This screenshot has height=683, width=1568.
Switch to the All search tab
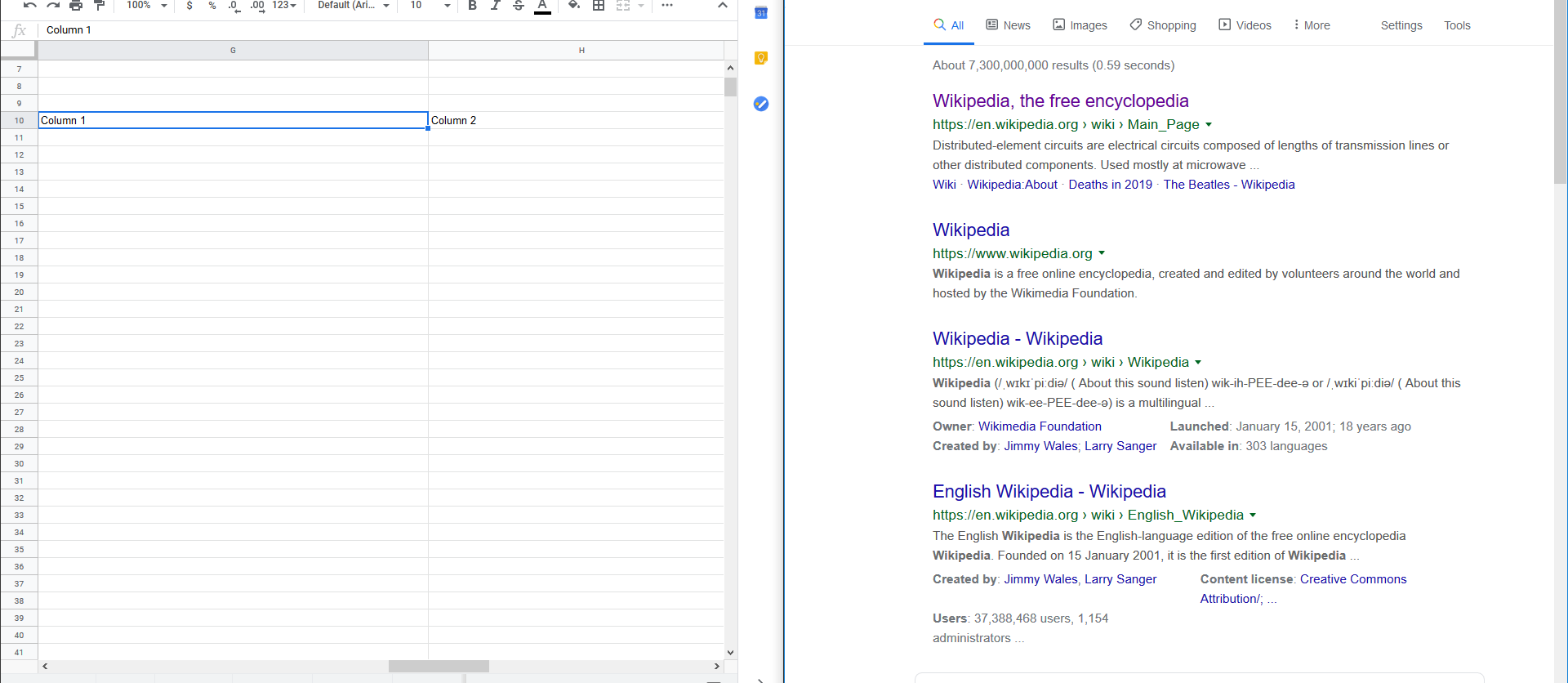pos(949,25)
